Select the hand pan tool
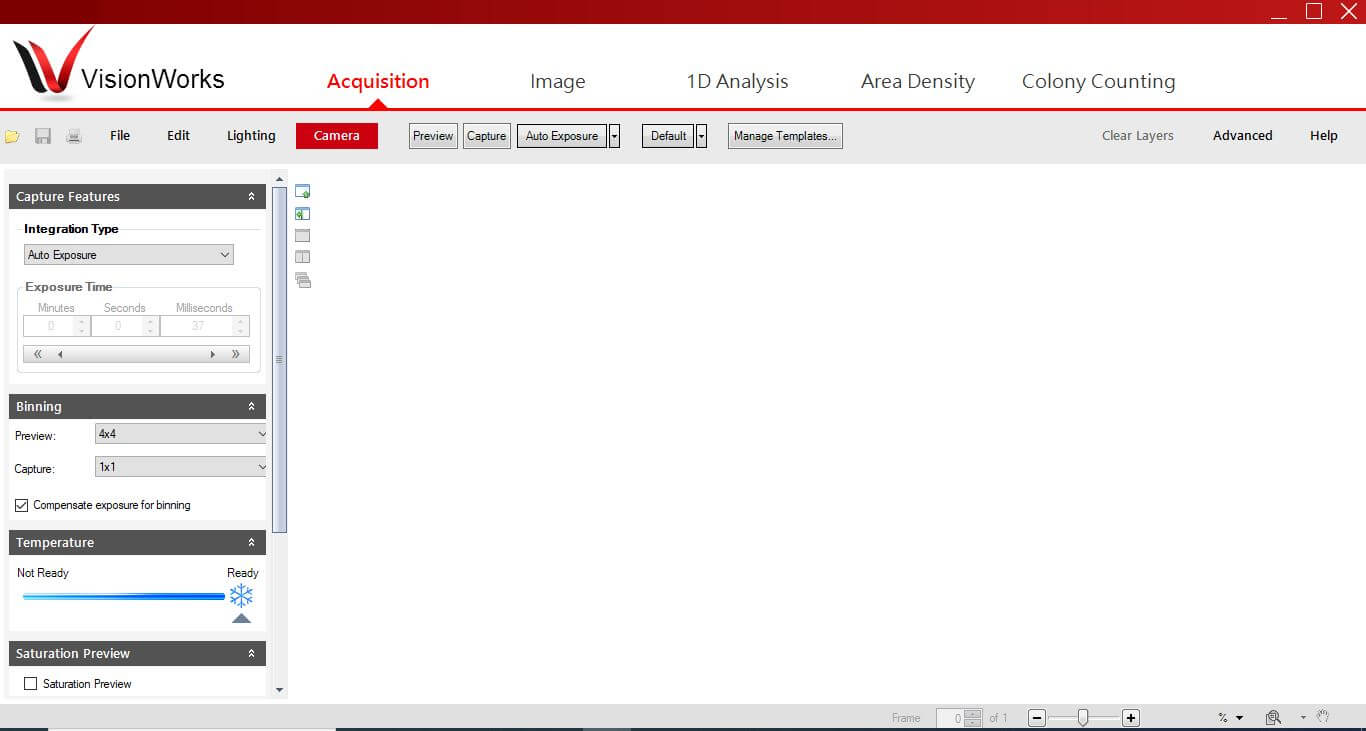1366x731 pixels. [1323, 717]
